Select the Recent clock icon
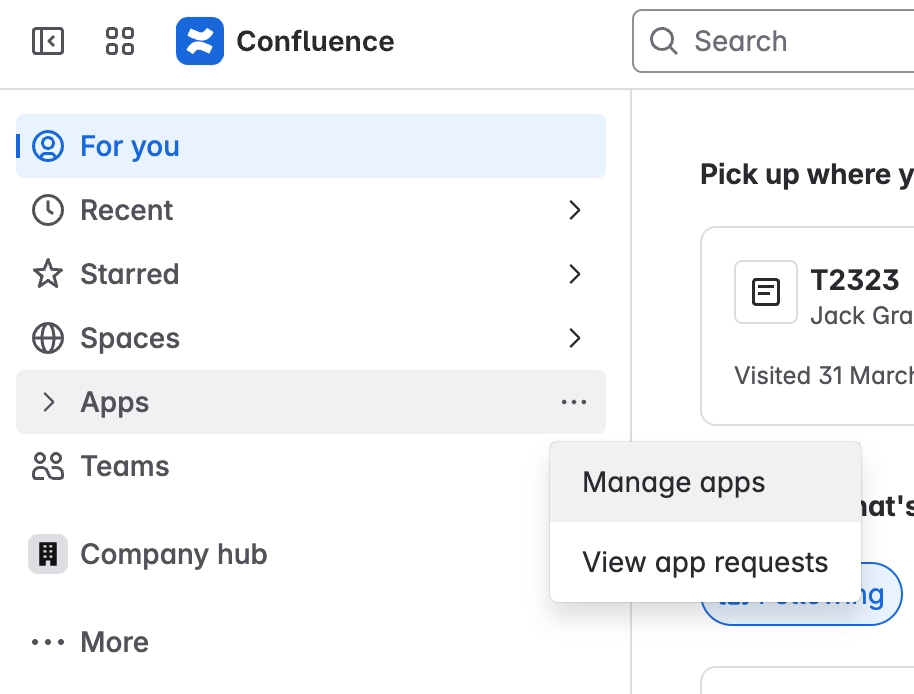This screenshot has width=914, height=694. (x=49, y=210)
